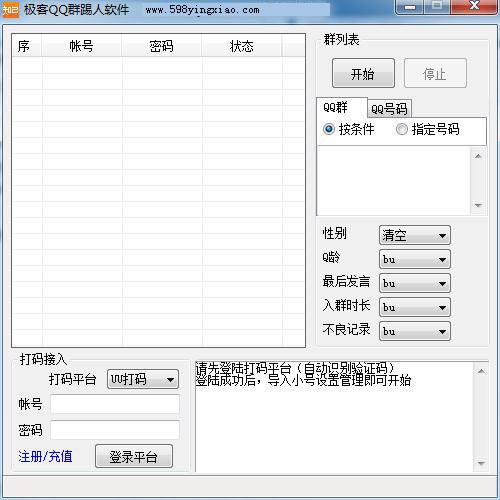Click inside the QQ群 list box
This screenshot has width=500, height=500.
pos(394,181)
